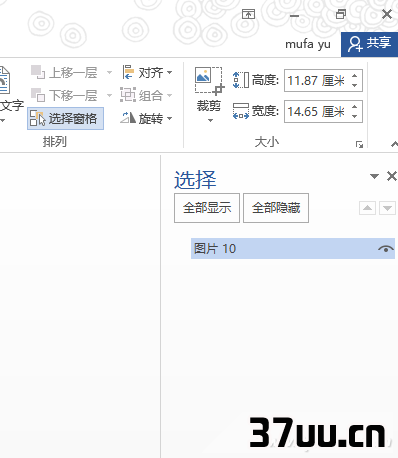
Task: Click the width (宽度) value field
Action: pos(316,111)
